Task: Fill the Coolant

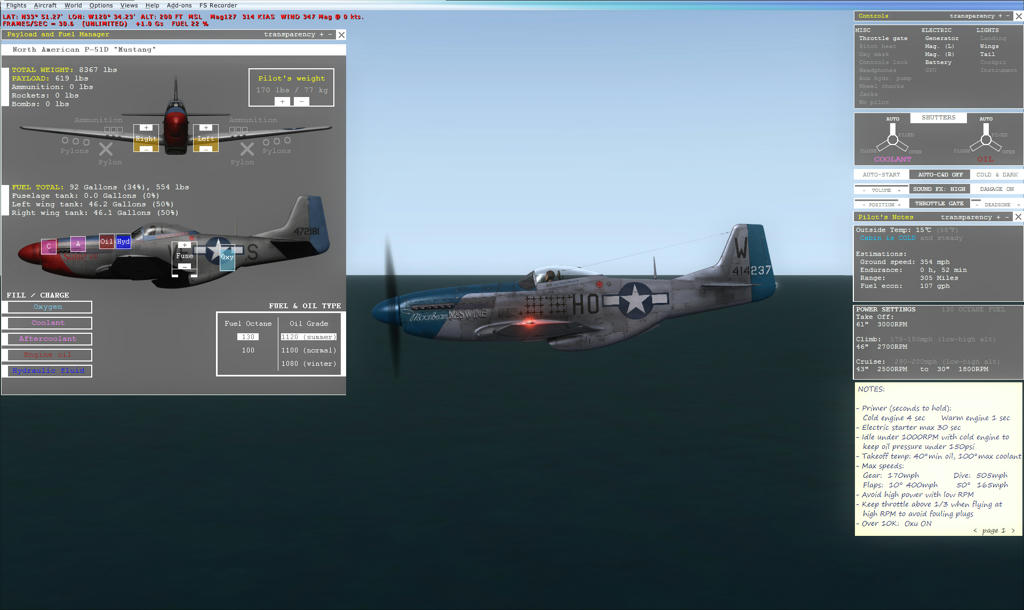Action: (48, 323)
